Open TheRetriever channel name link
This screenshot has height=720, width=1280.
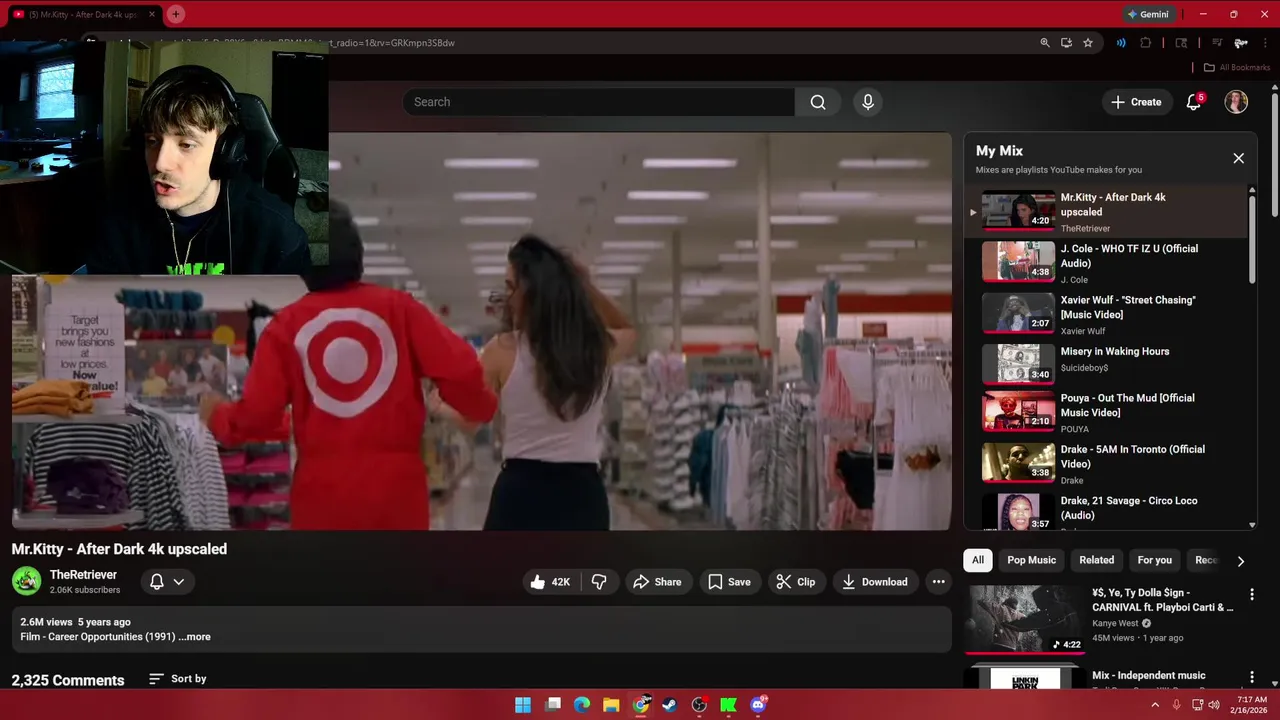(83, 575)
